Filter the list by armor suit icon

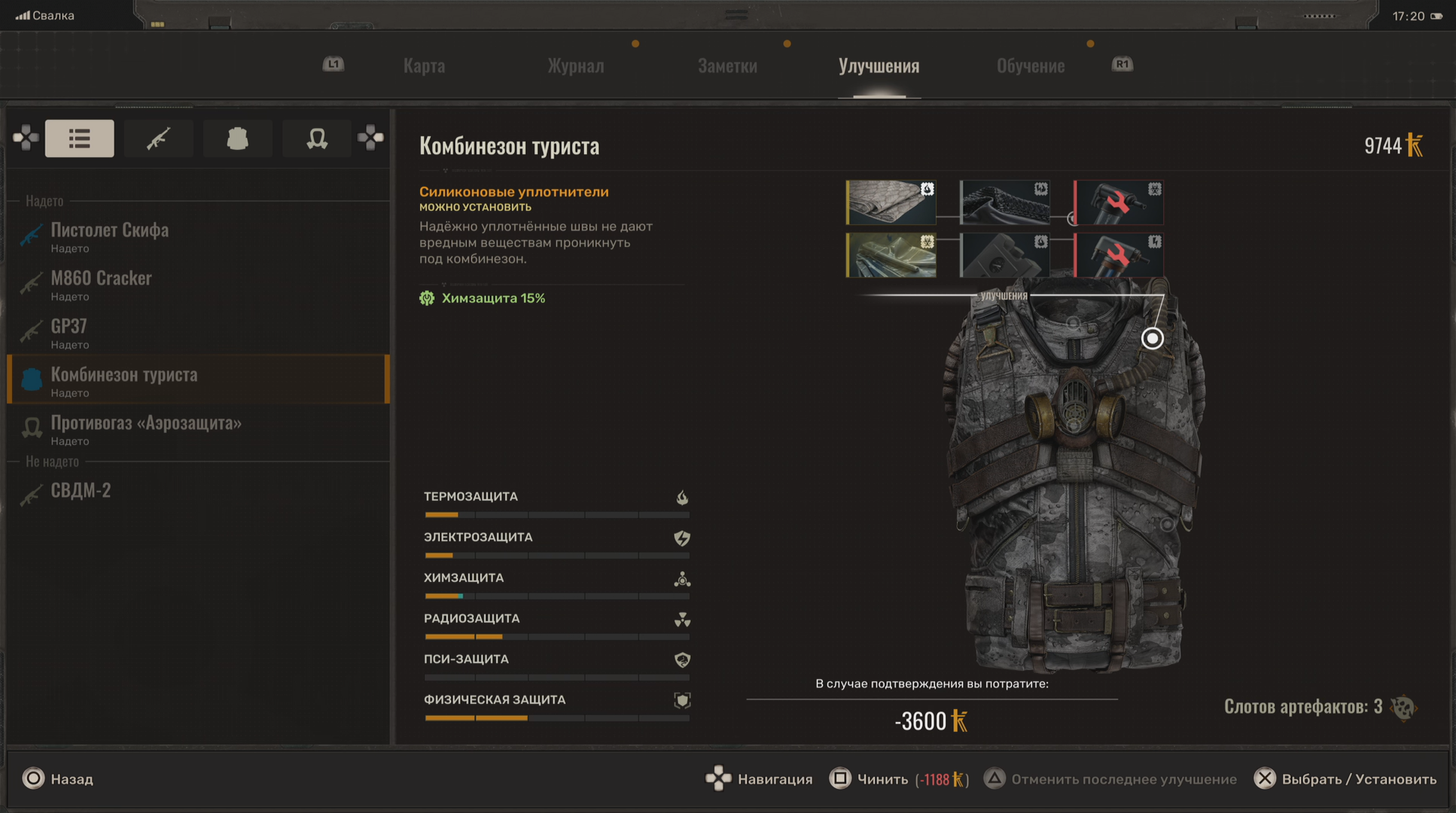237,139
